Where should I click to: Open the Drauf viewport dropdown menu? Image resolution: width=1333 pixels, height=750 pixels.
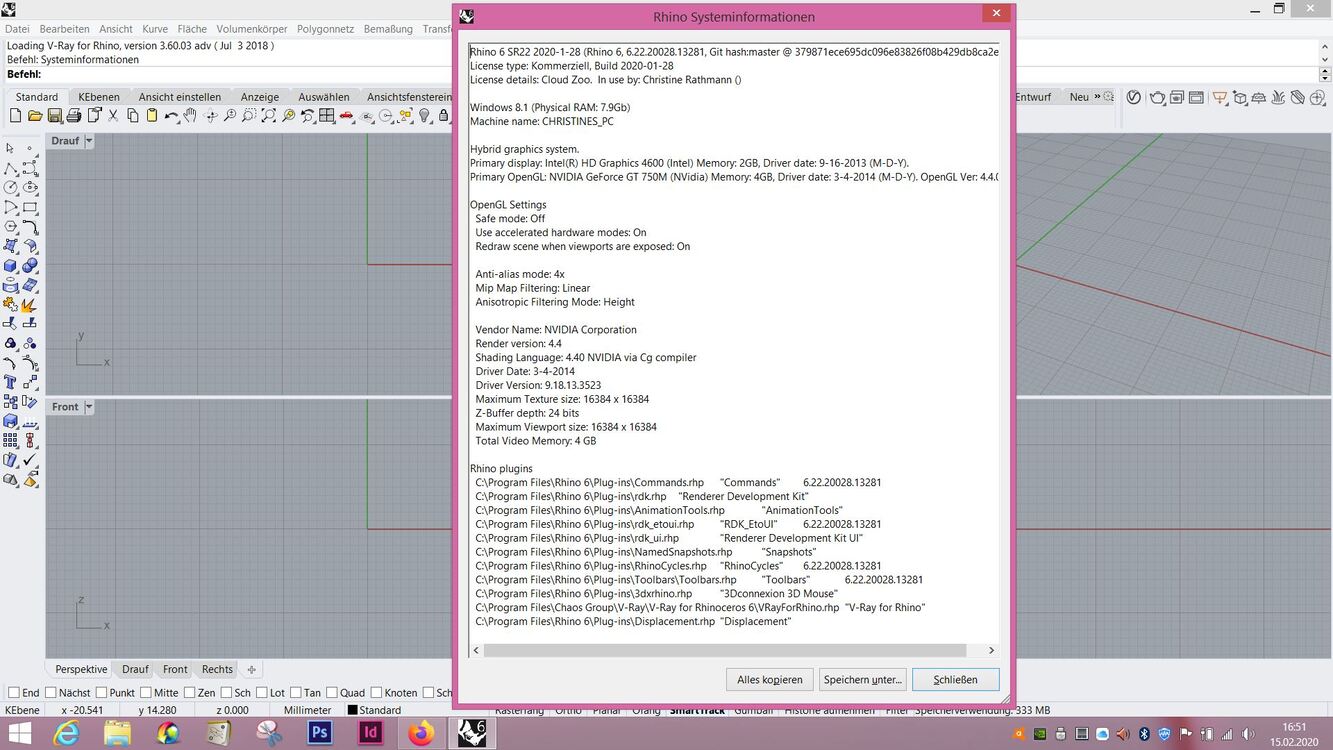(x=89, y=141)
